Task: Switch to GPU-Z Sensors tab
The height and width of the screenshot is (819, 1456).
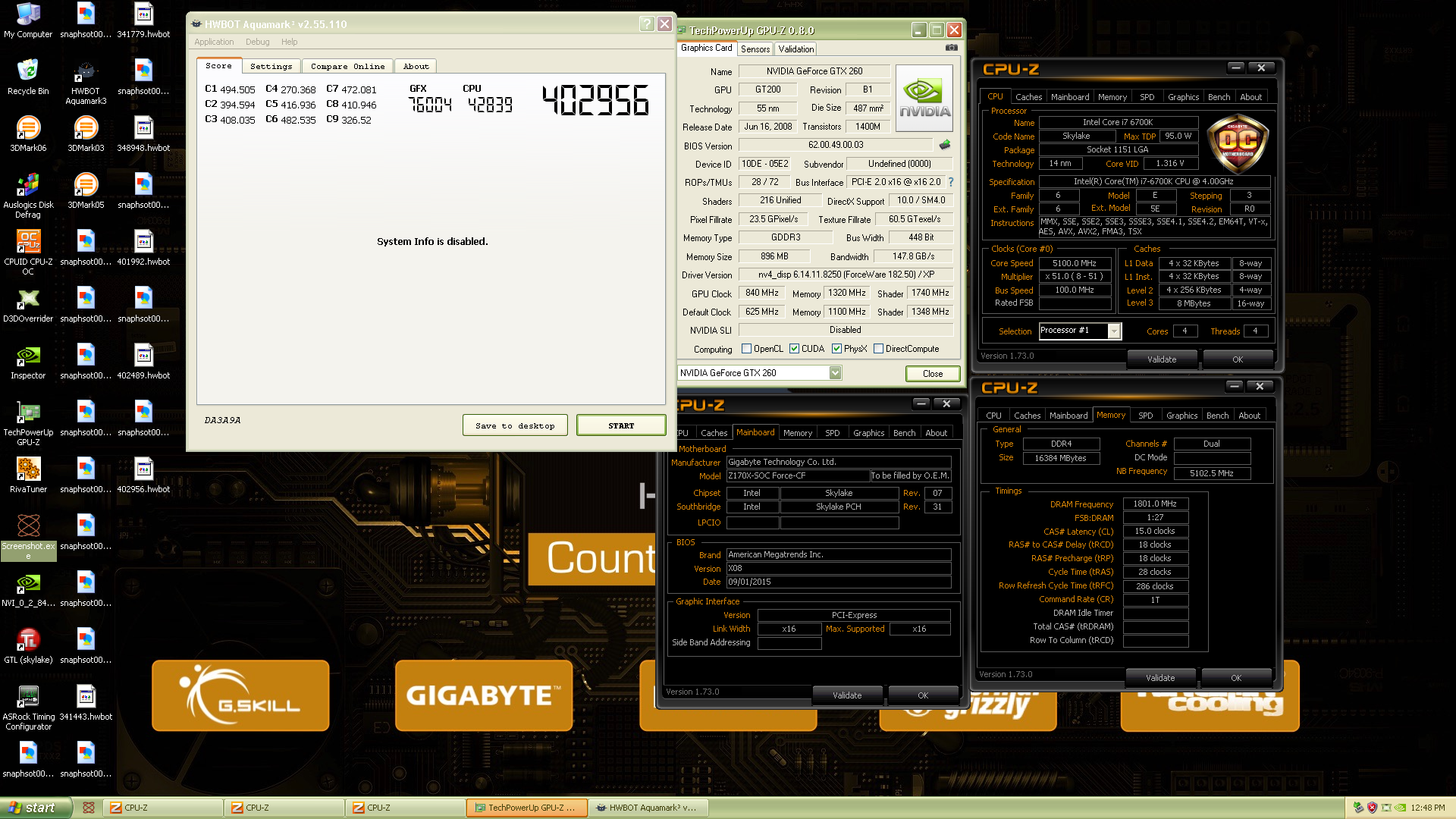Action: (755, 49)
